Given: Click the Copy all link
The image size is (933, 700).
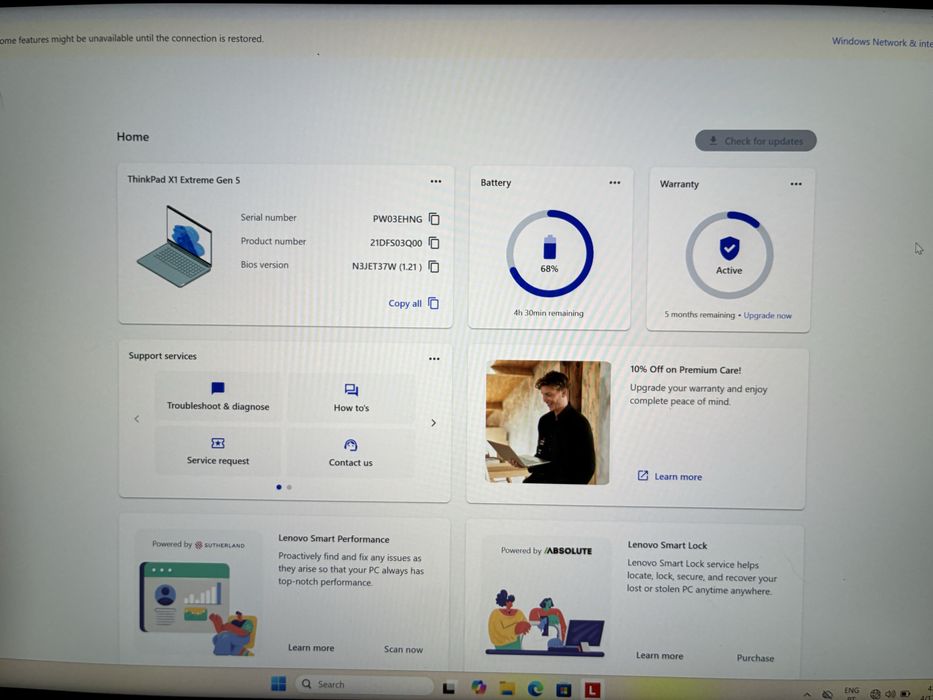Looking at the screenshot, I should [414, 304].
